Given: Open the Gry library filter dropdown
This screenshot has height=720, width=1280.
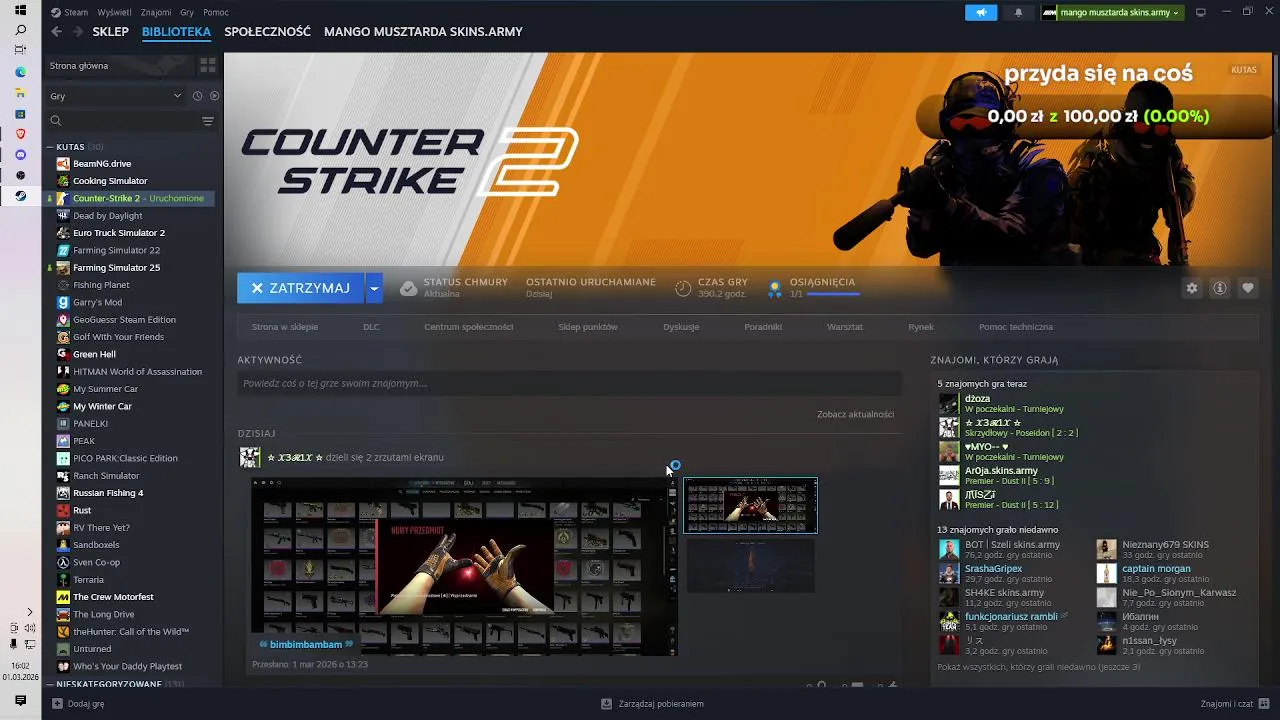Looking at the screenshot, I should (x=116, y=96).
